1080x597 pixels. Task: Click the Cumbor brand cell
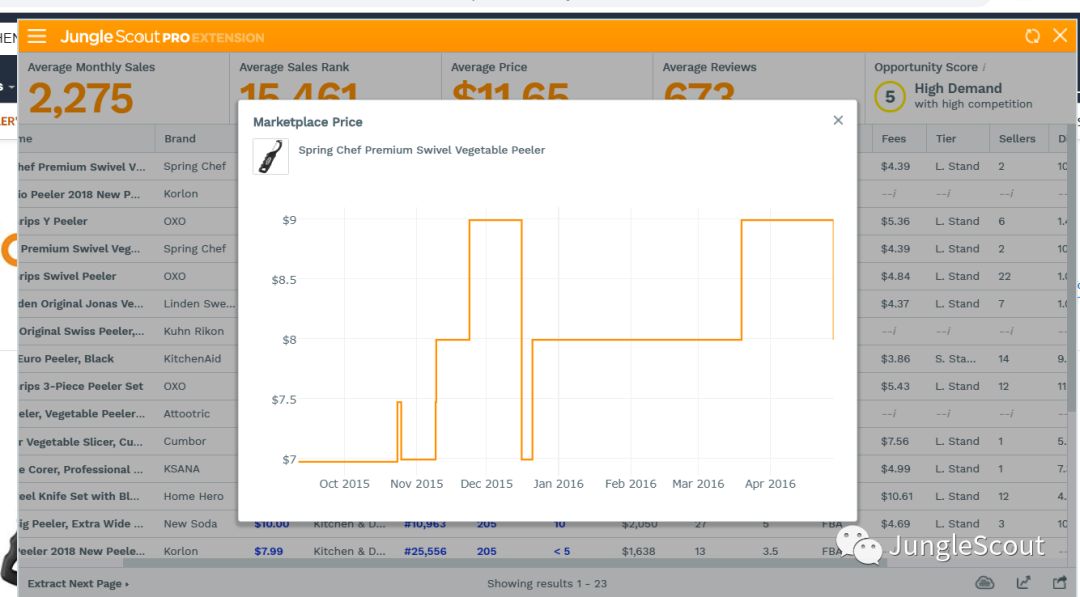(x=185, y=441)
